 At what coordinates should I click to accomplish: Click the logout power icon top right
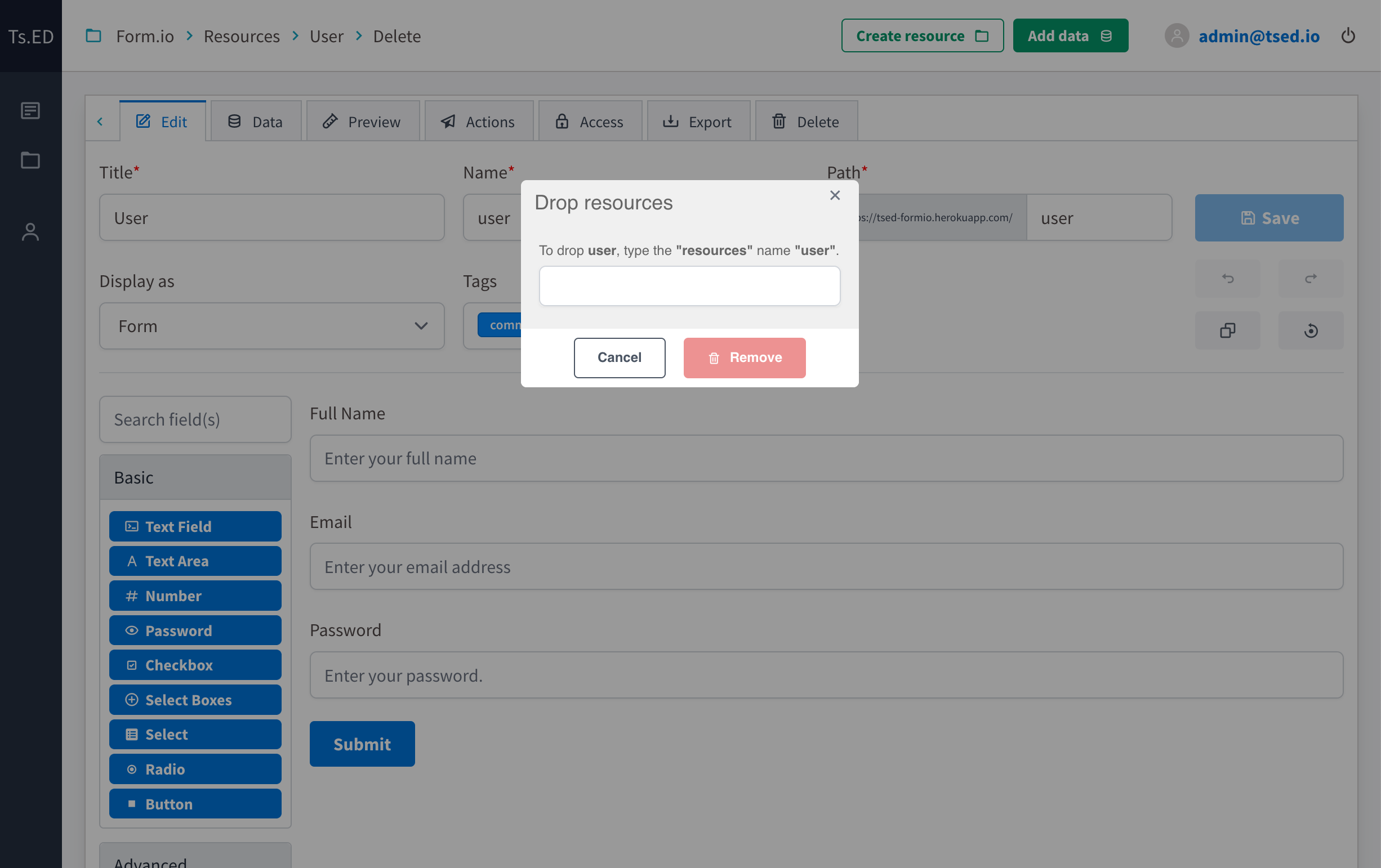[1349, 35]
